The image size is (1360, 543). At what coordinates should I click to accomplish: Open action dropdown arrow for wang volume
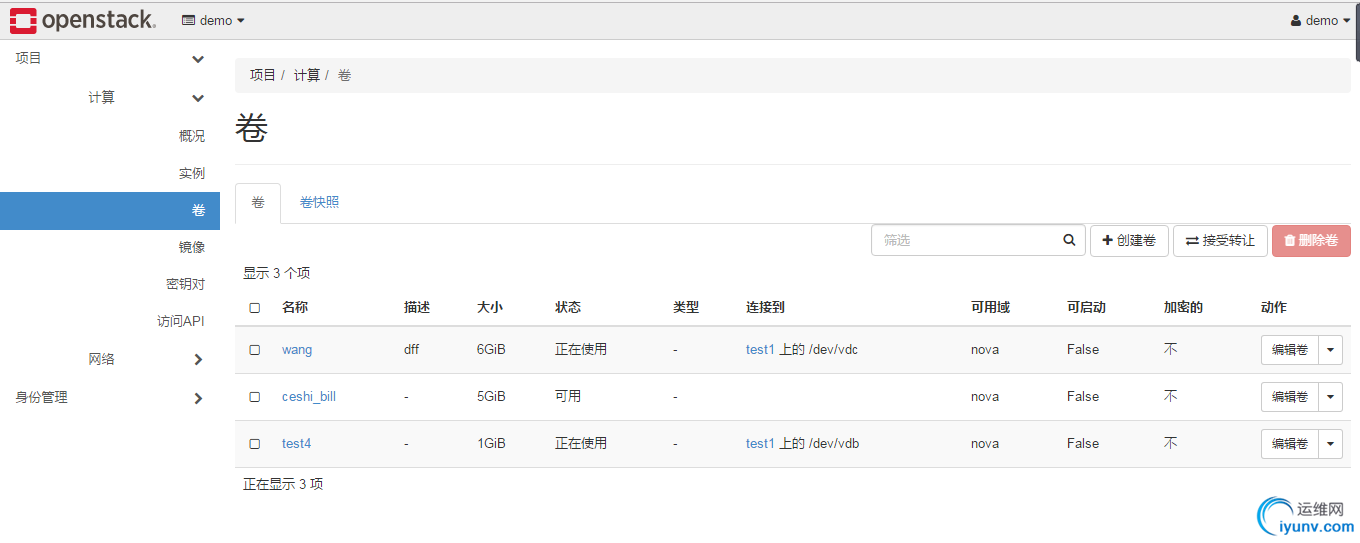click(x=1330, y=350)
